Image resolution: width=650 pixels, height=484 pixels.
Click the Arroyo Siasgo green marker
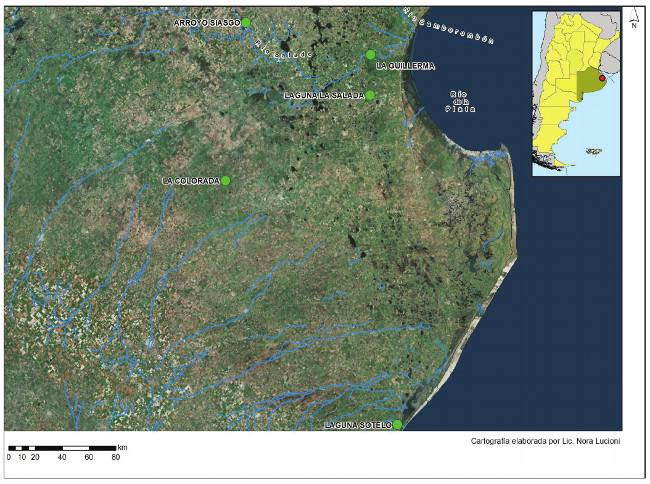point(246,22)
